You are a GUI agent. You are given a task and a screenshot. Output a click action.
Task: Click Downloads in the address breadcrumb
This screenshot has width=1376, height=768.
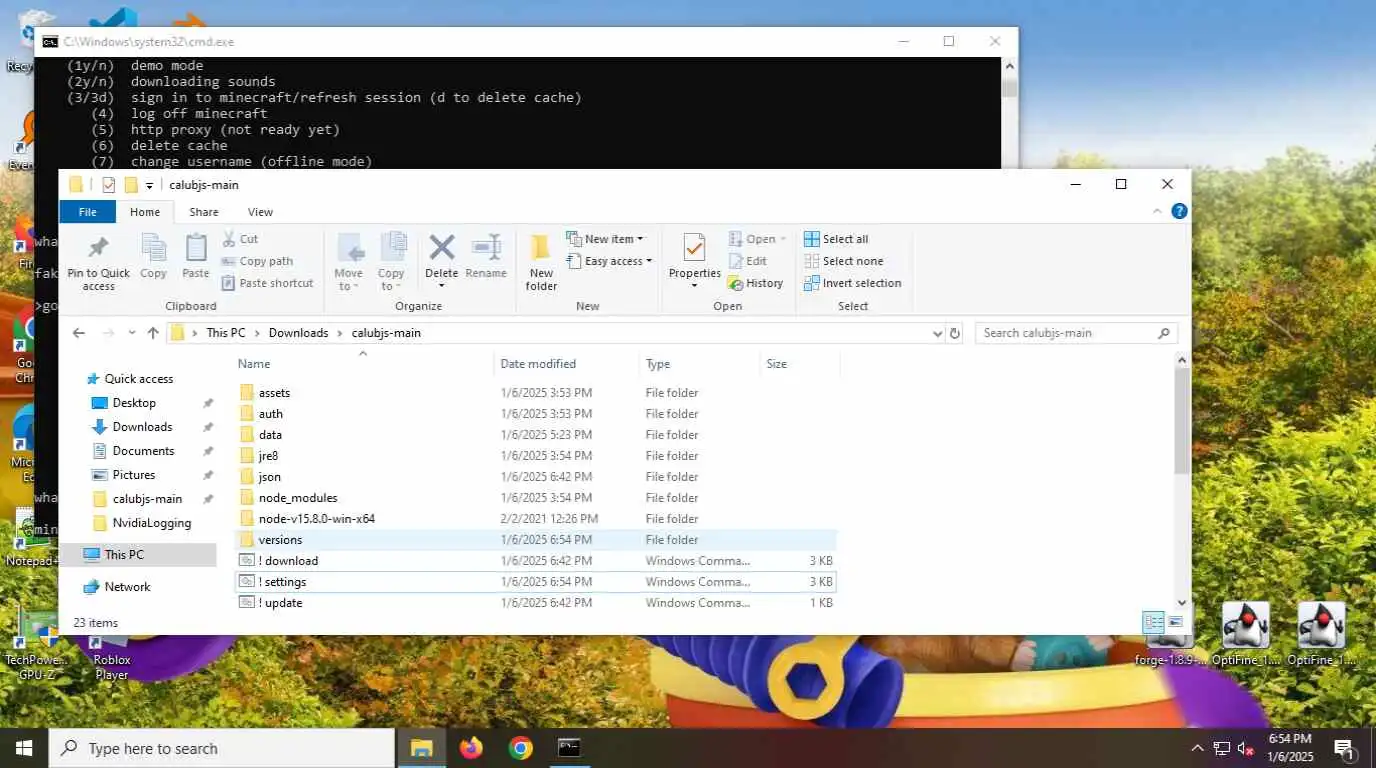click(298, 333)
